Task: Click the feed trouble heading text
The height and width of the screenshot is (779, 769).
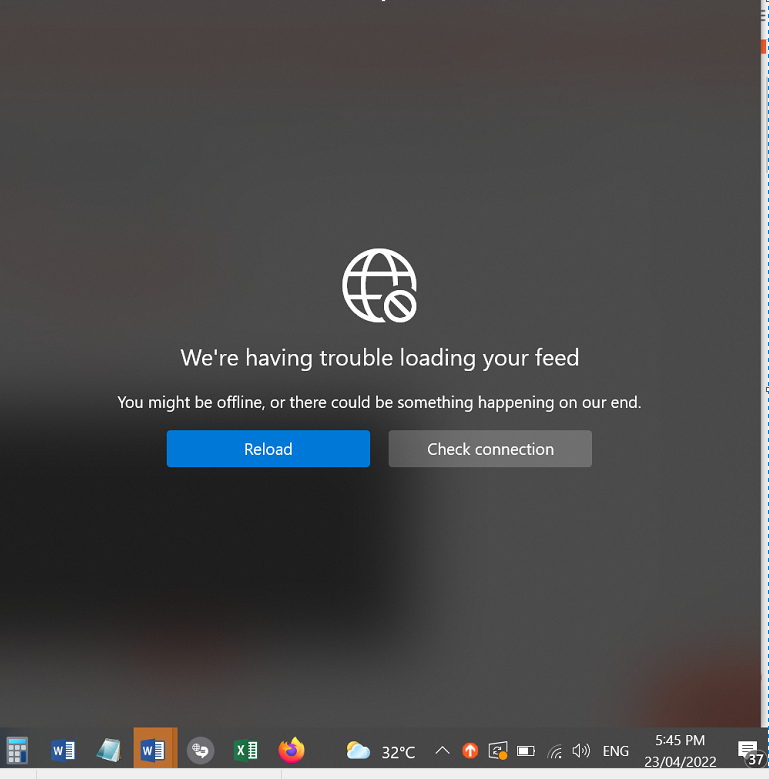Action: (x=380, y=358)
